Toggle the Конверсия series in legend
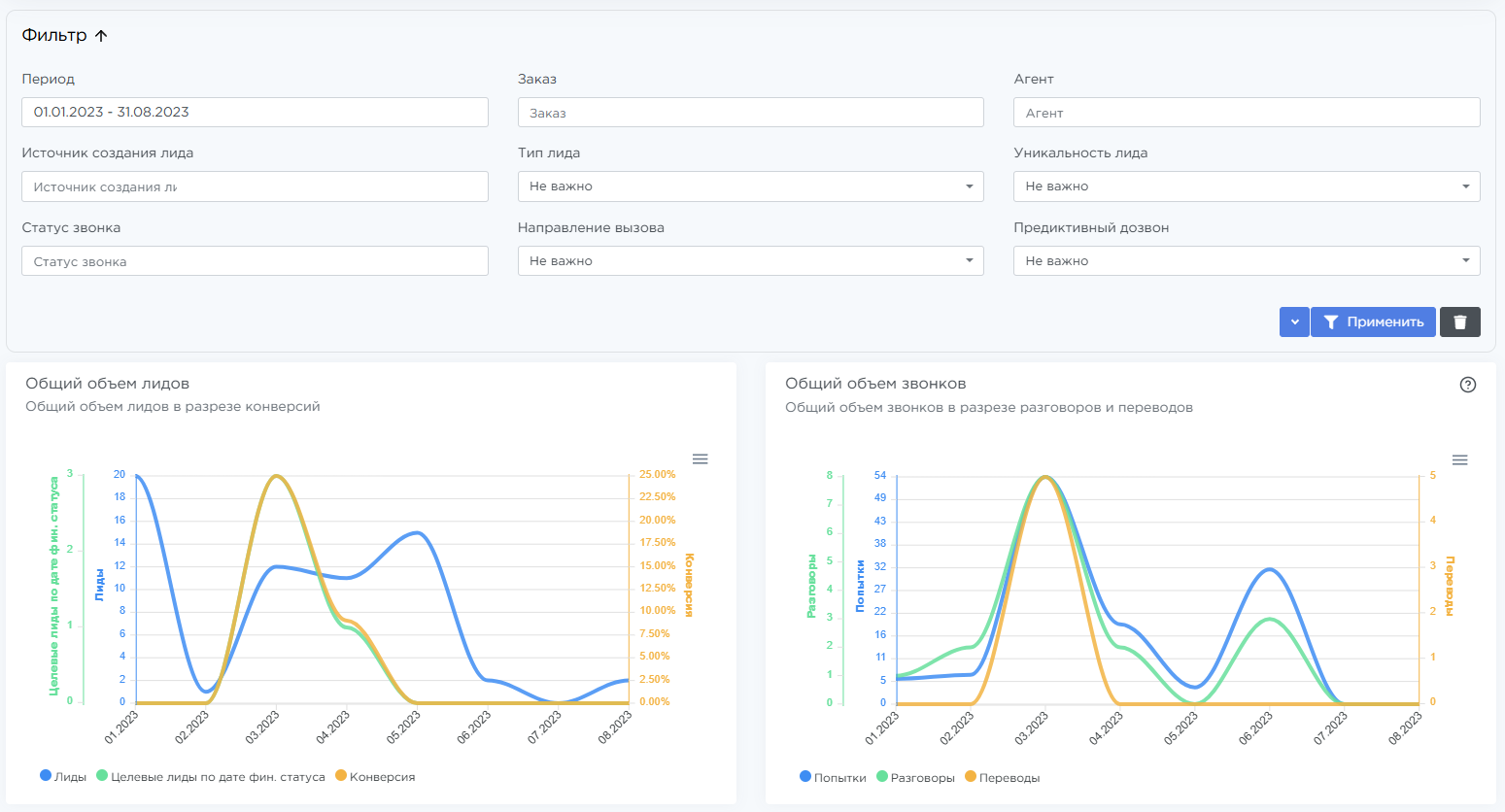Viewport: 1505px width, 812px height. [375, 777]
